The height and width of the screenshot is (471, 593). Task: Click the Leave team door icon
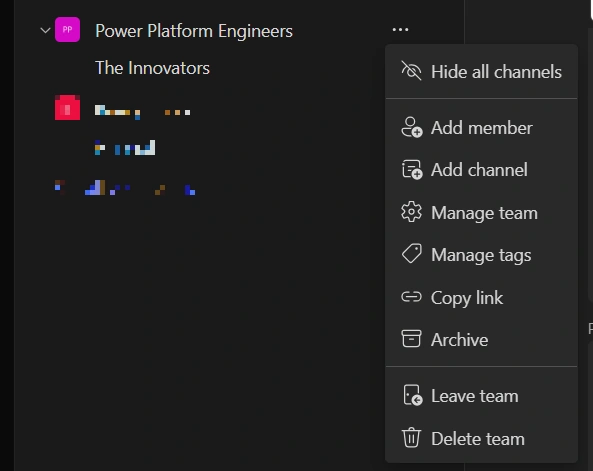(x=412, y=395)
